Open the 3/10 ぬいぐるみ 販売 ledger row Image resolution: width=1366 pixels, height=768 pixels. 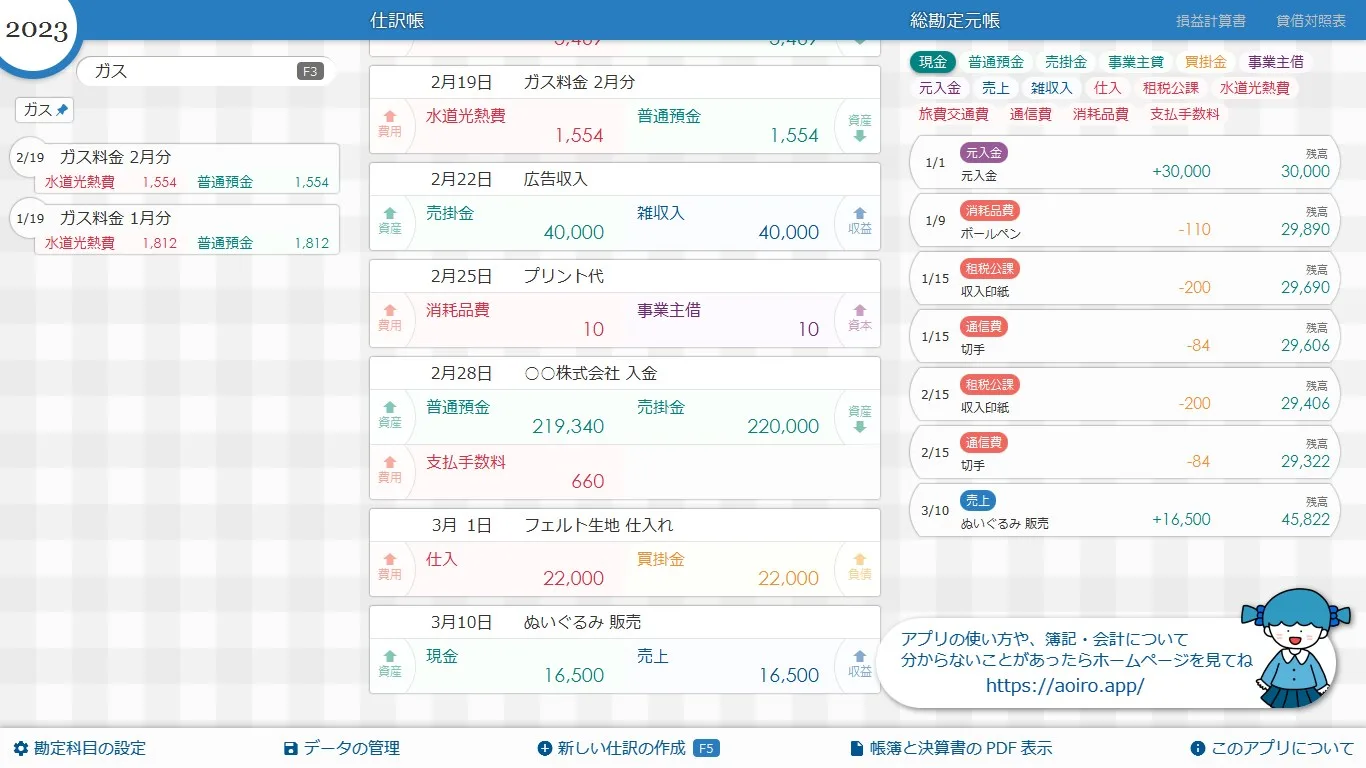coord(1125,511)
